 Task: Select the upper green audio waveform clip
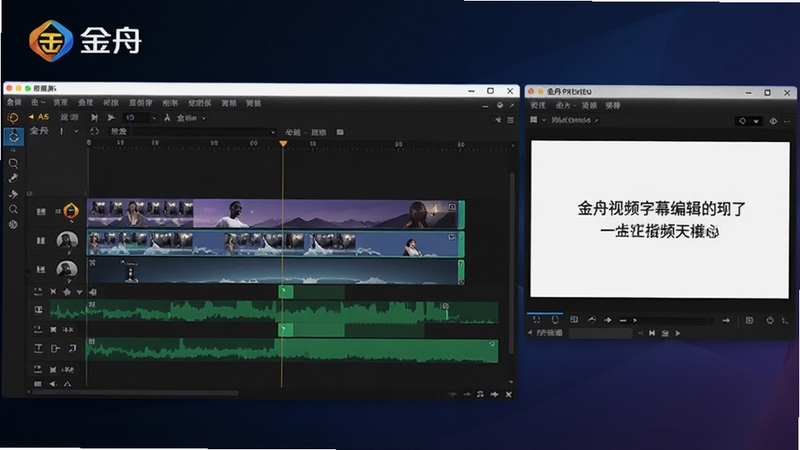point(274,312)
